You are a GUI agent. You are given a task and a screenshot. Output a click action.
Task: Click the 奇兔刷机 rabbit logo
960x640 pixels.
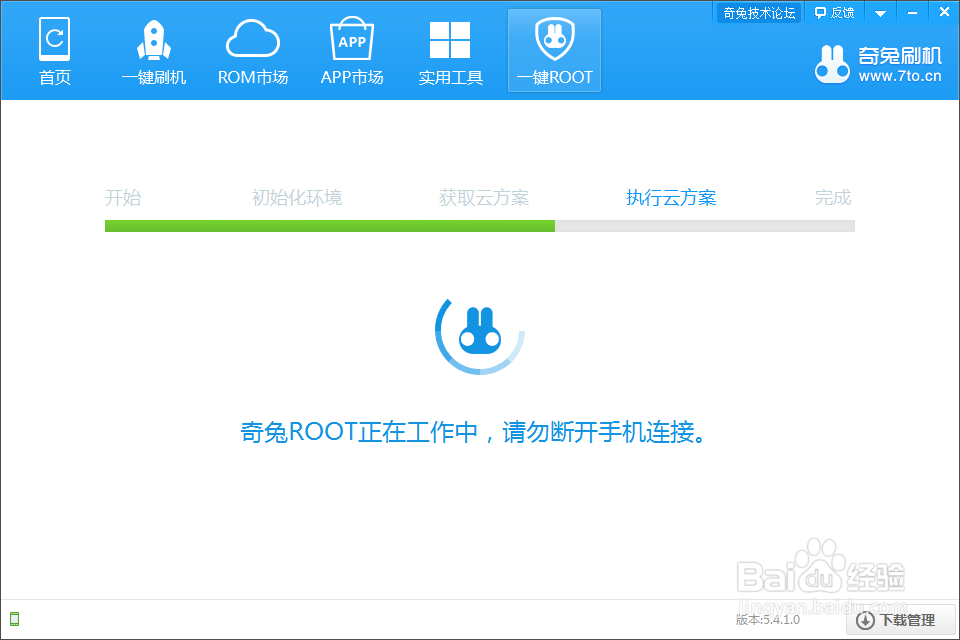point(832,64)
